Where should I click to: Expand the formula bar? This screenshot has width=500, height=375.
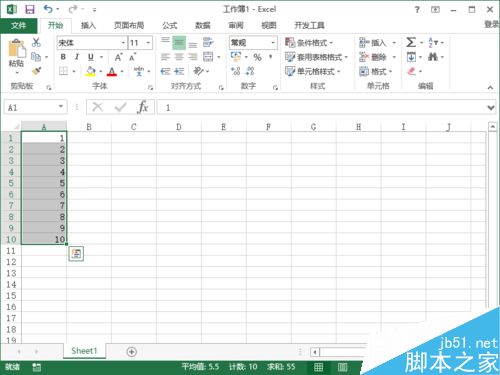coord(490,108)
